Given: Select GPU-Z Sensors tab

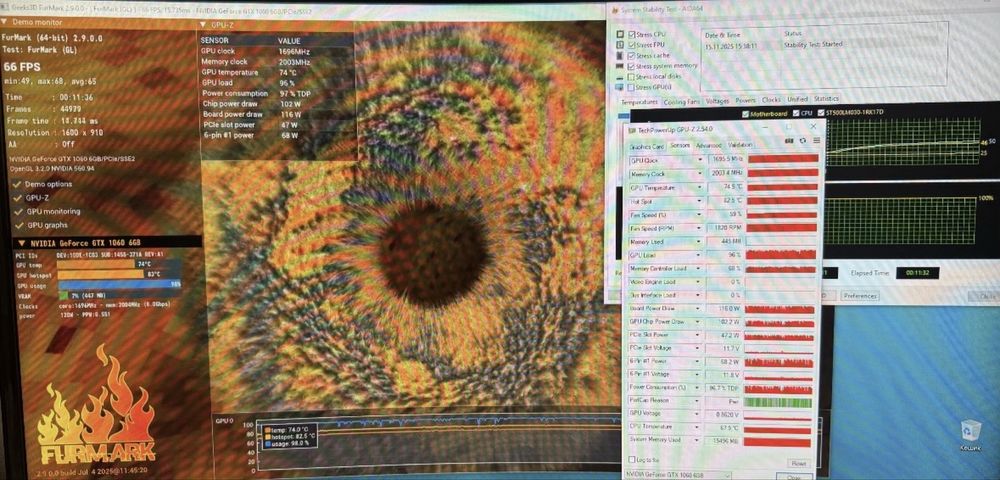Looking at the screenshot, I should point(680,145).
